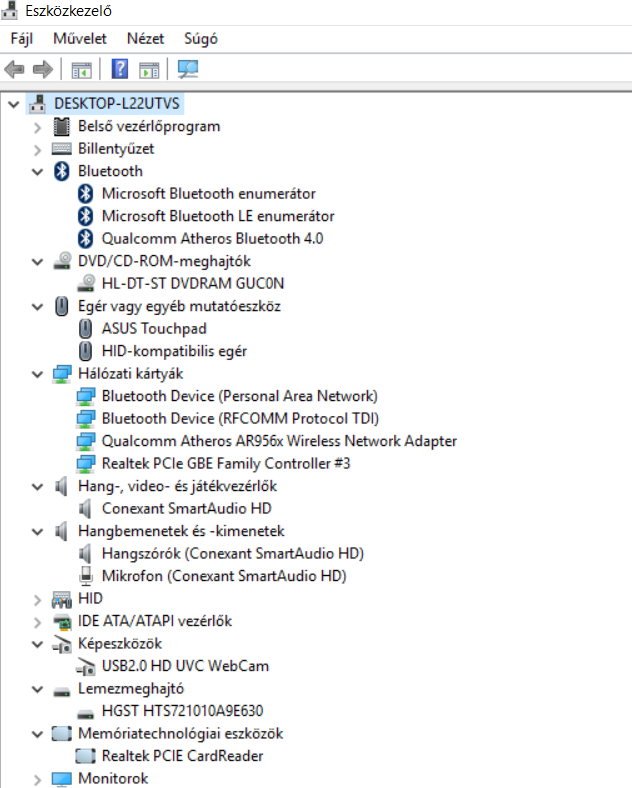Select Microsoft Bluetooth LE enumerátor device

point(218,216)
